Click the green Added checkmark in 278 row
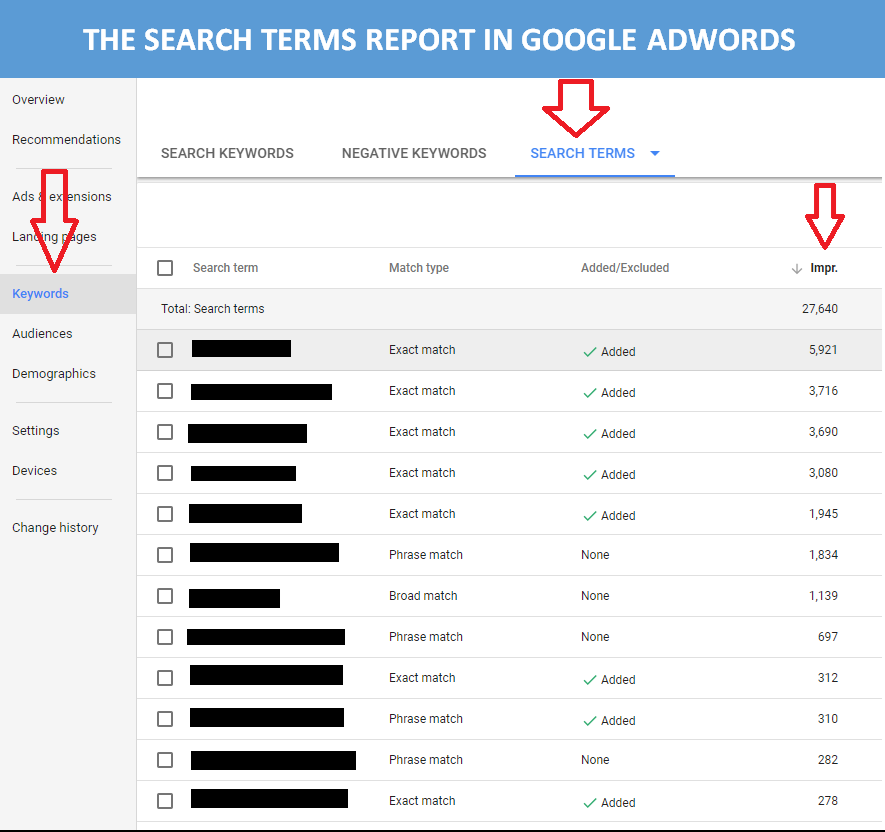The image size is (885, 832). coord(590,803)
